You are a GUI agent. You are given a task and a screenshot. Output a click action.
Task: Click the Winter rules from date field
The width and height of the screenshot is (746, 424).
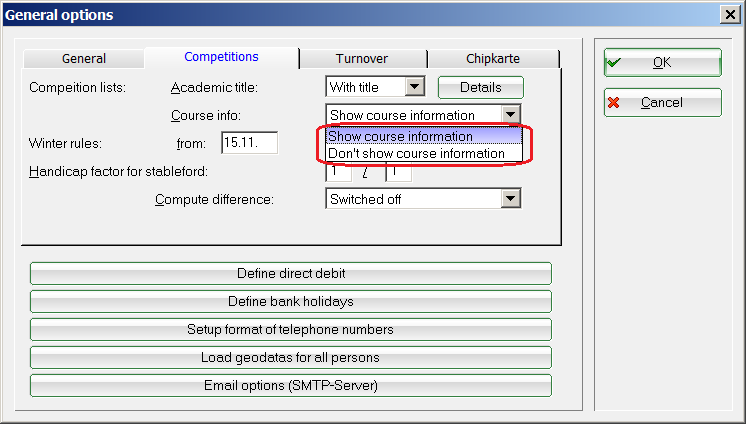point(249,143)
